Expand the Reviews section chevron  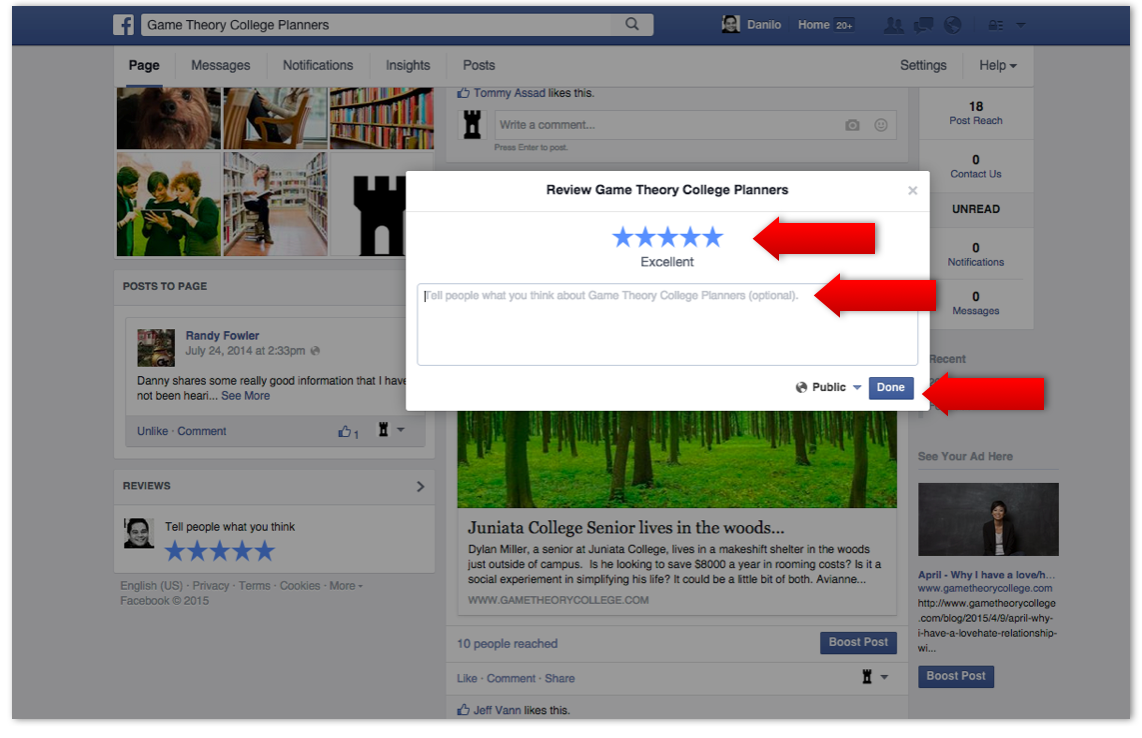pyautogui.click(x=420, y=487)
